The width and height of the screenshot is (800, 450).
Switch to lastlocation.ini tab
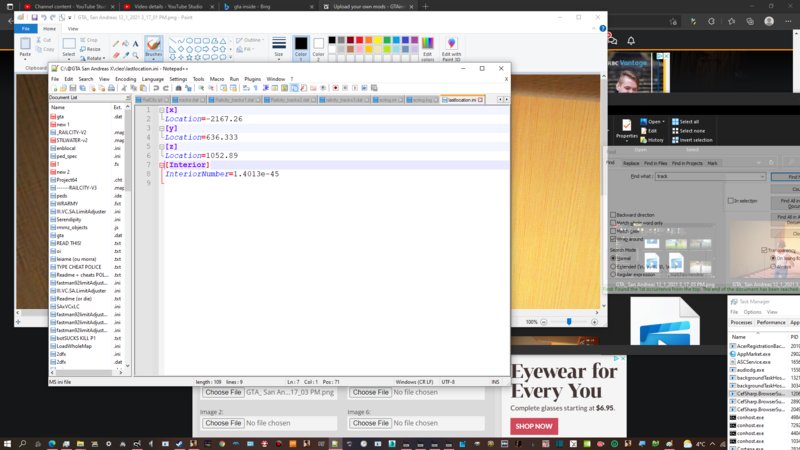coord(461,100)
